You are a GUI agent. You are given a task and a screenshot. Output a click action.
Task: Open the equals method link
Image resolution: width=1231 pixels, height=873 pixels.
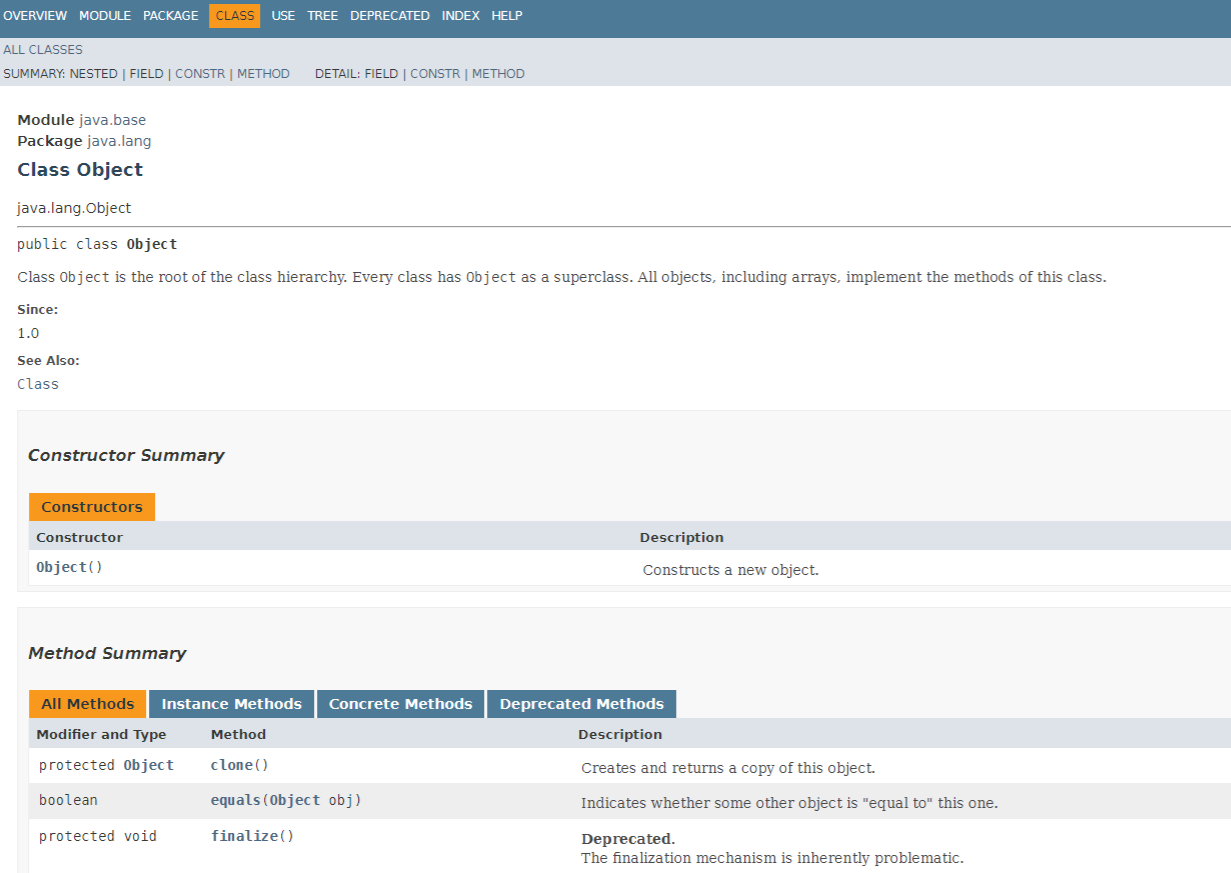235,800
